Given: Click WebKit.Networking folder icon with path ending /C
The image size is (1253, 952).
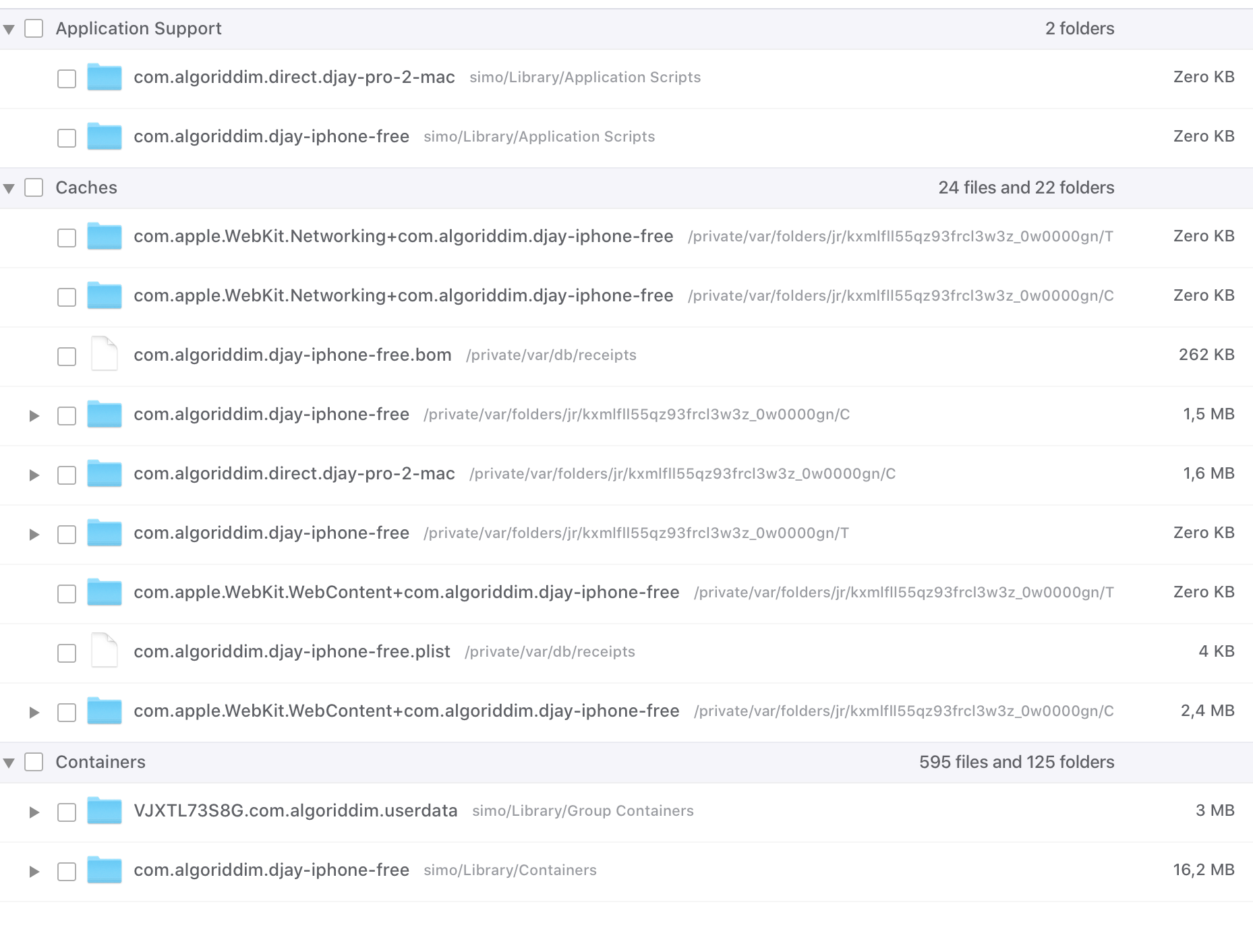Looking at the screenshot, I should (x=105, y=296).
